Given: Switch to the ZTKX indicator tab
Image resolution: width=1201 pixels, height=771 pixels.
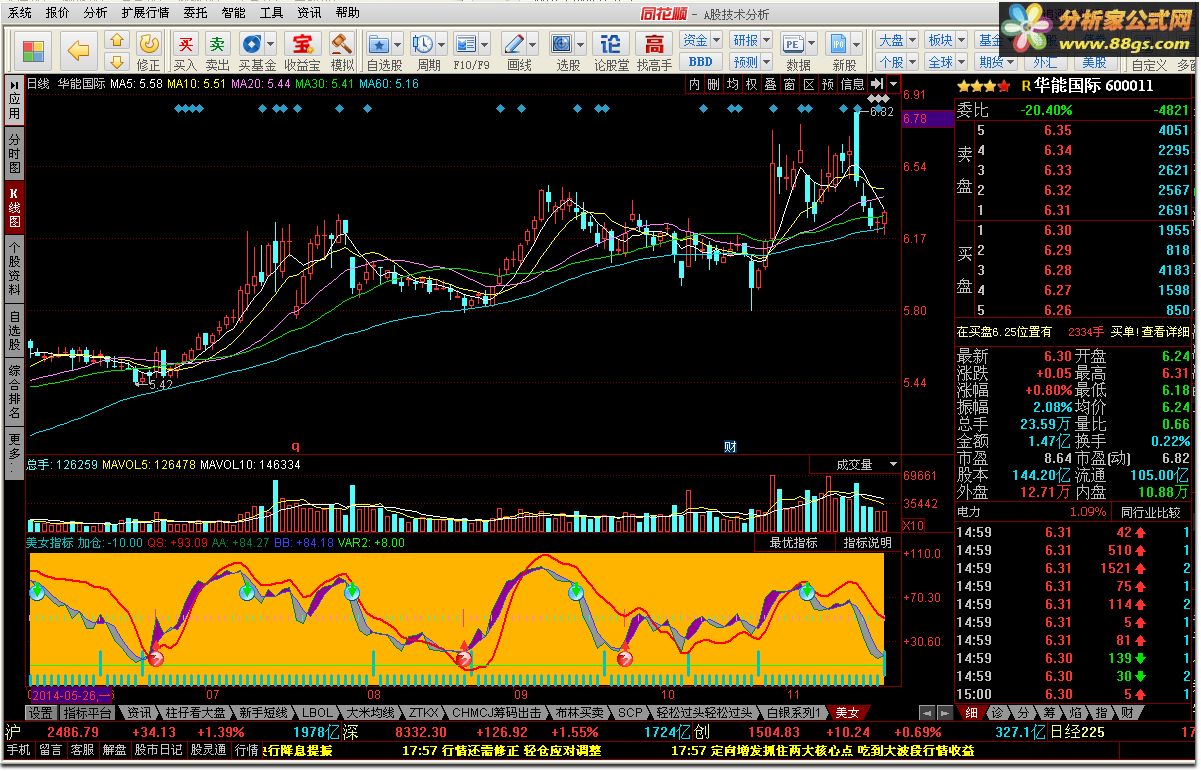Looking at the screenshot, I should (424, 713).
